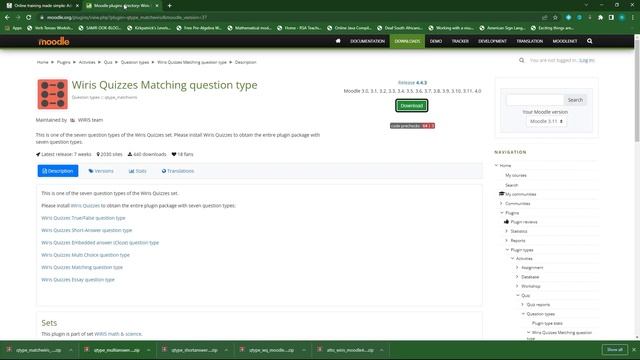Open options arrow for atto_wiris download

tap(382, 350)
